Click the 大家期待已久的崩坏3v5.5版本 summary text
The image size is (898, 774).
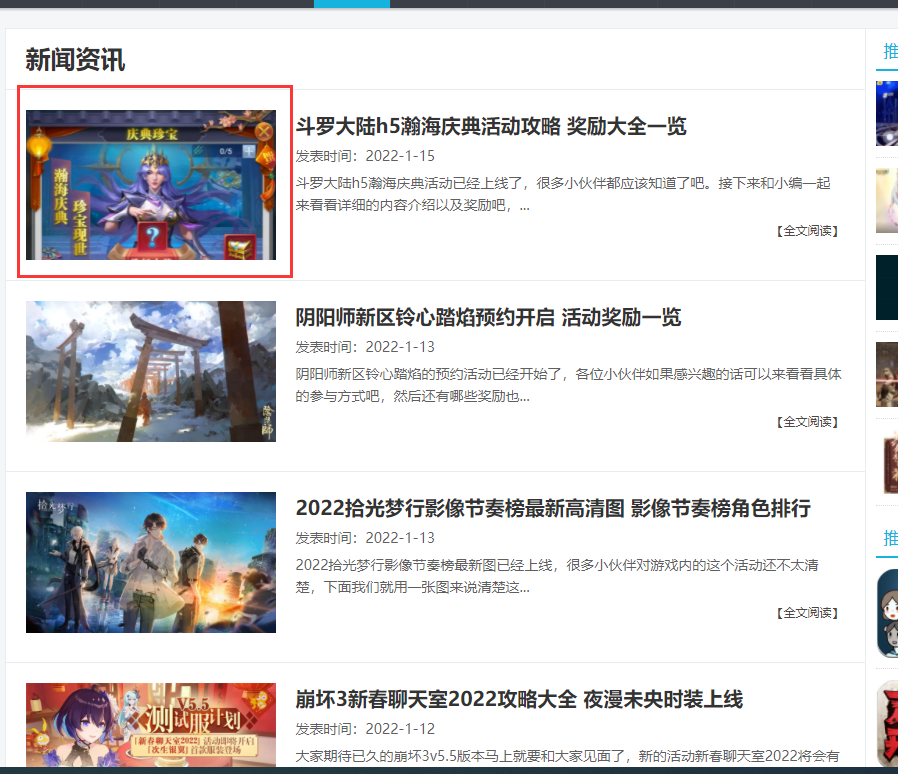(567, 756)
